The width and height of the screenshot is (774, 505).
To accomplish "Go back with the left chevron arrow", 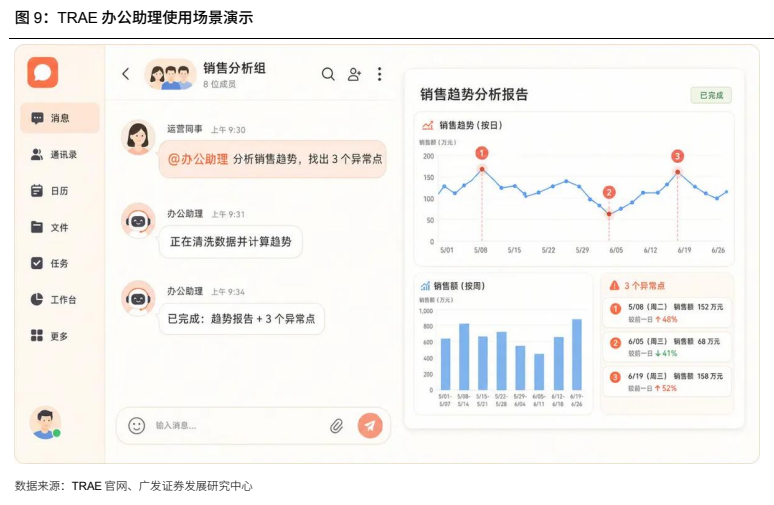I will [125, 74].
